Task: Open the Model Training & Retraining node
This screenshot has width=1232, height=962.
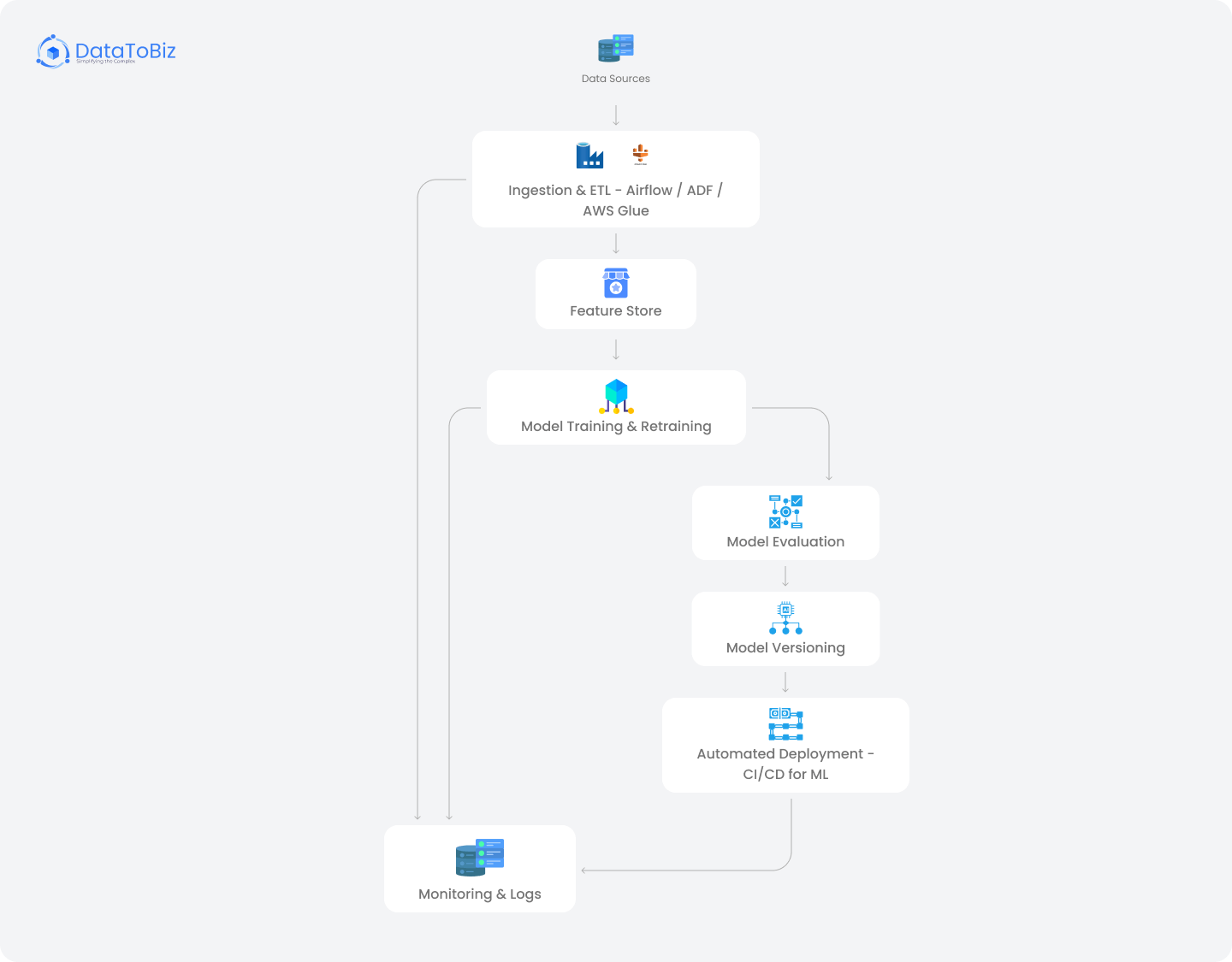Action: [616, 407]
